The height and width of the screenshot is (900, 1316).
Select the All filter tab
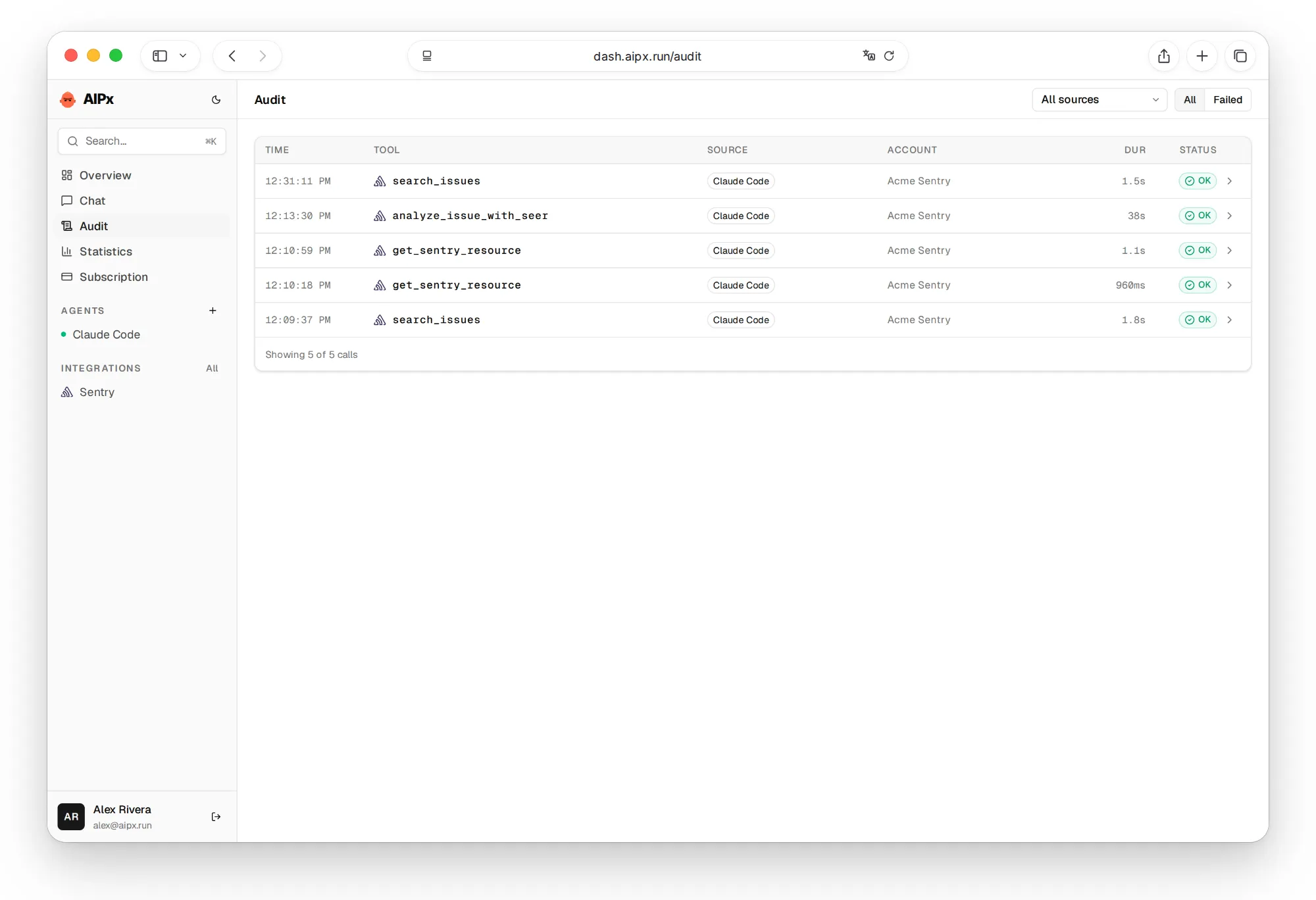click(x=1190, y=100)
